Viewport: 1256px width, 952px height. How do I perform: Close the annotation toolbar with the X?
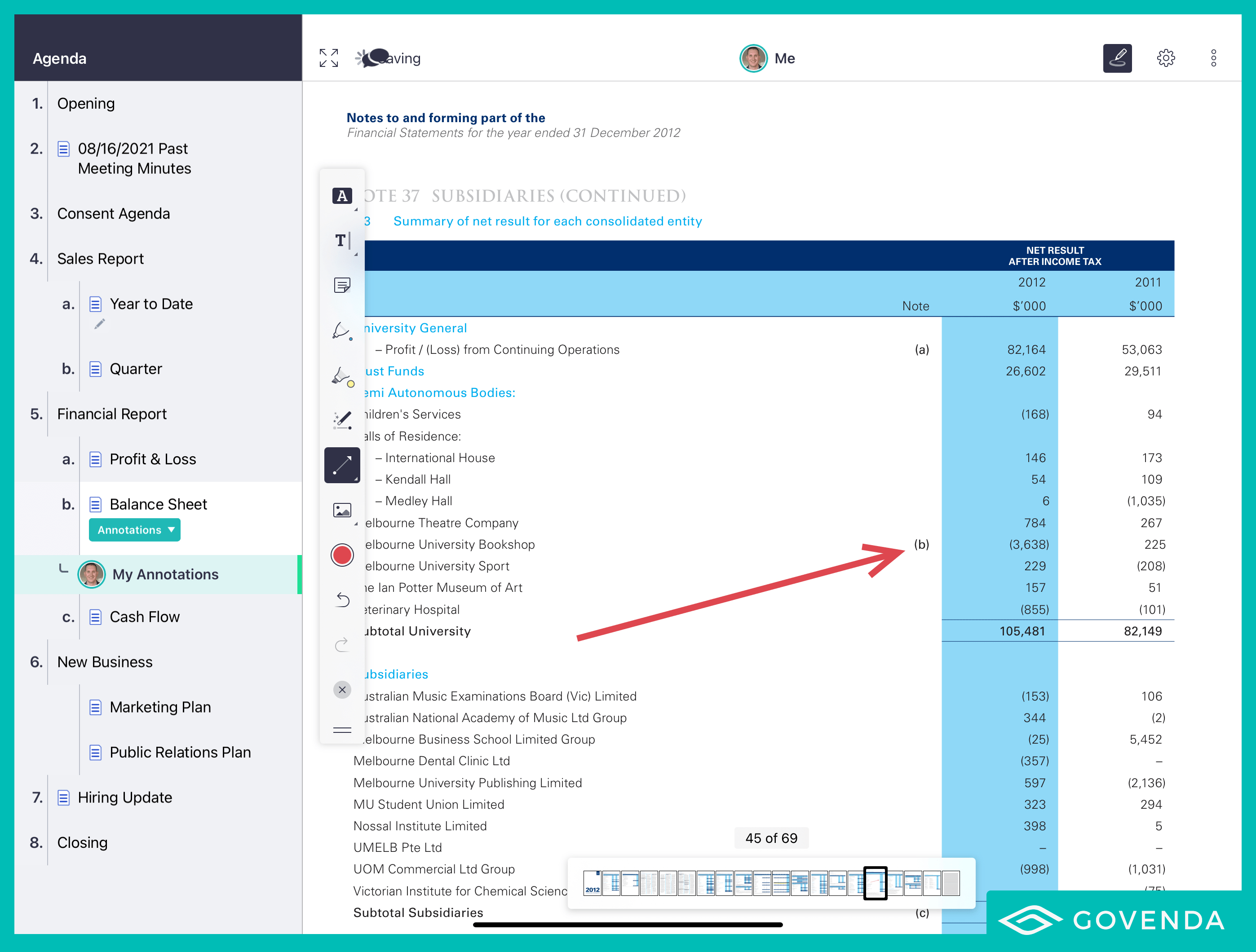[x=342, y=690]
